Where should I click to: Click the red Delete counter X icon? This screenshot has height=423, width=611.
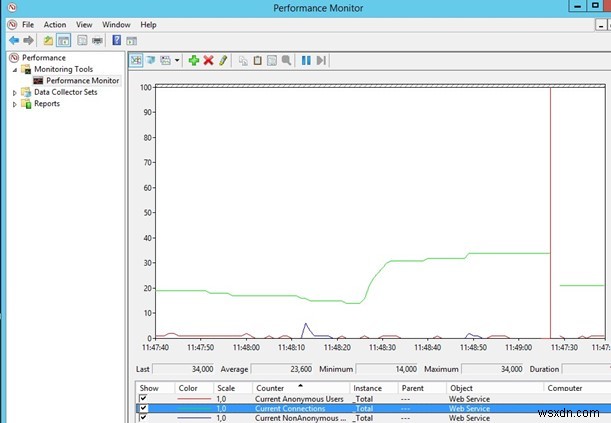[208, 60]
